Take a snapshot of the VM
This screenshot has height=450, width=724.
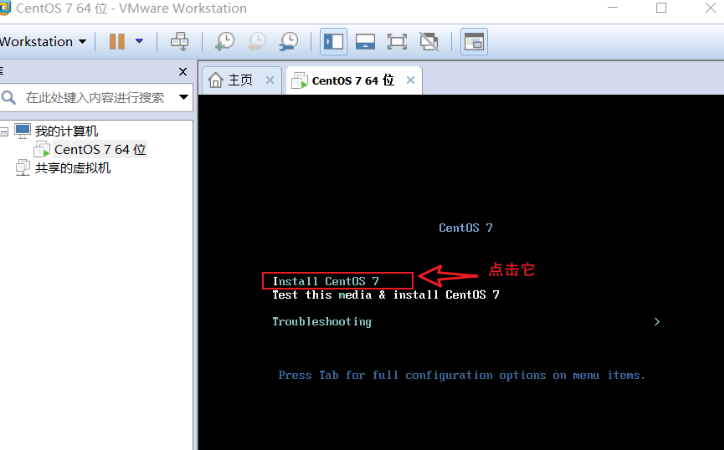[x=225, y=42]
